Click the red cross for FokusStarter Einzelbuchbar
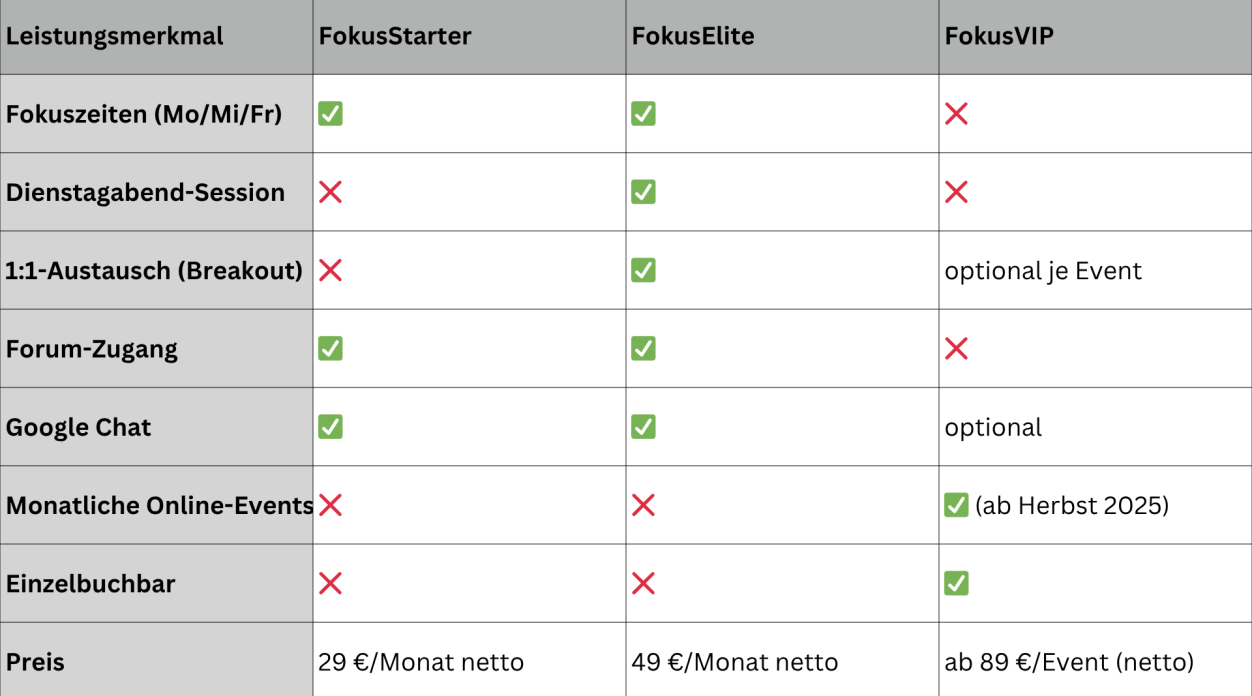Screen dimensions: 1252x696 (x=330, y=583)
